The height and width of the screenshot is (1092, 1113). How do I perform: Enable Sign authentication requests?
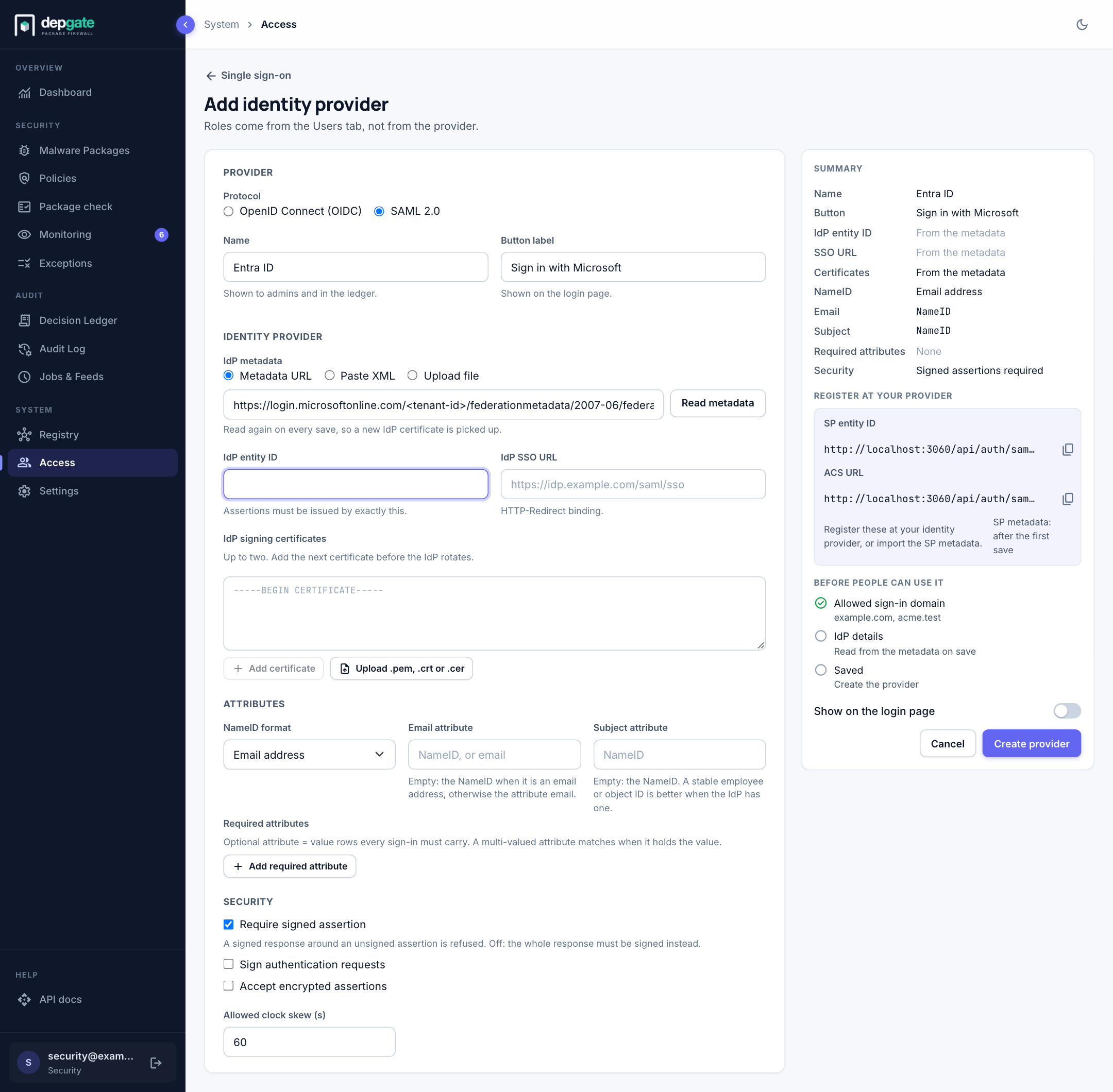228,964
